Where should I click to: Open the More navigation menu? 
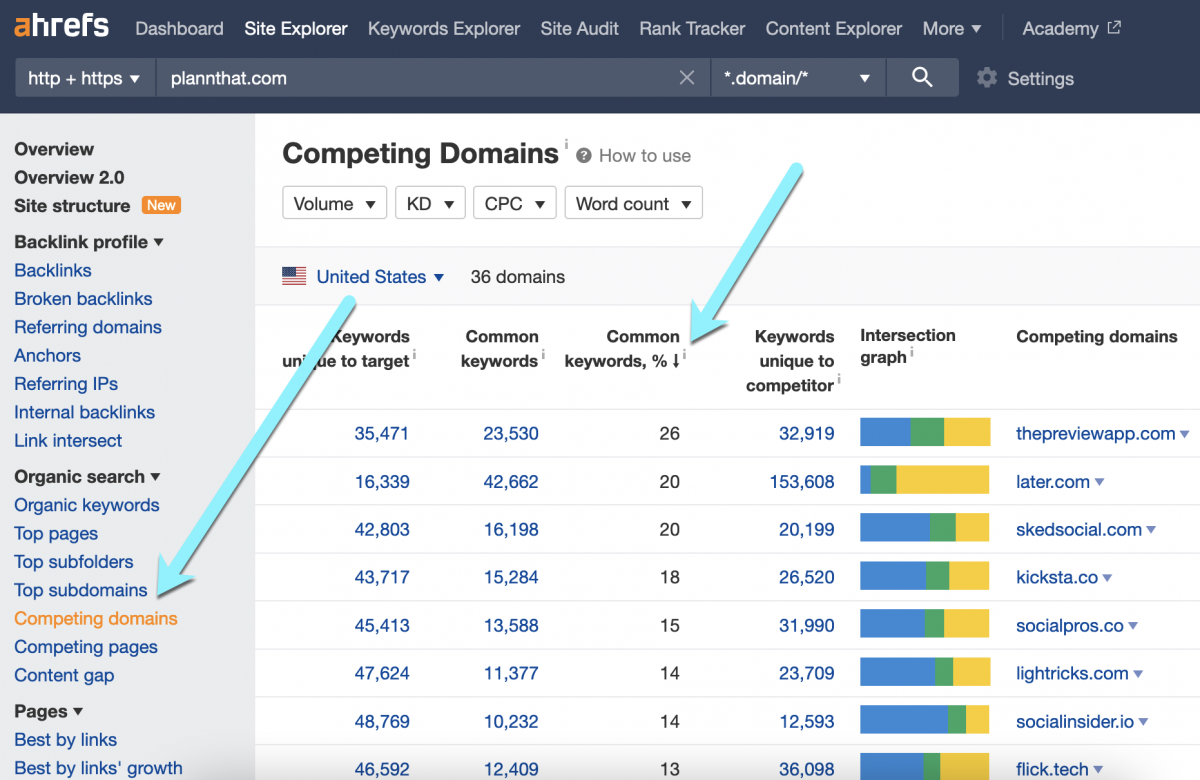(951, 28)
